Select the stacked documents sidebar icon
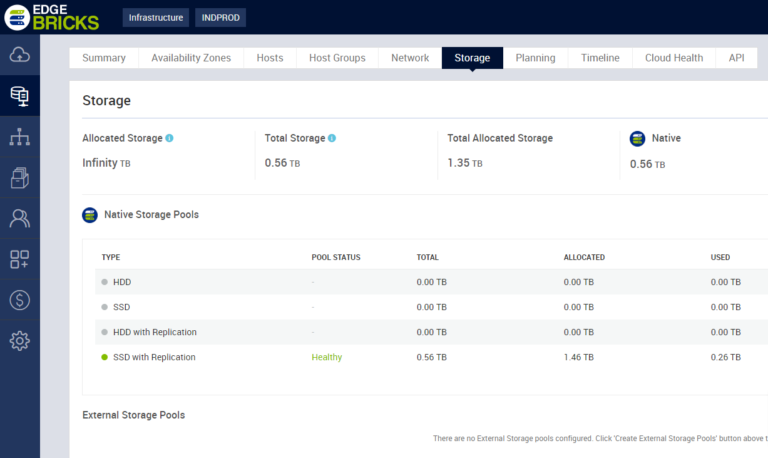768x458 pixels. point(19,177)
